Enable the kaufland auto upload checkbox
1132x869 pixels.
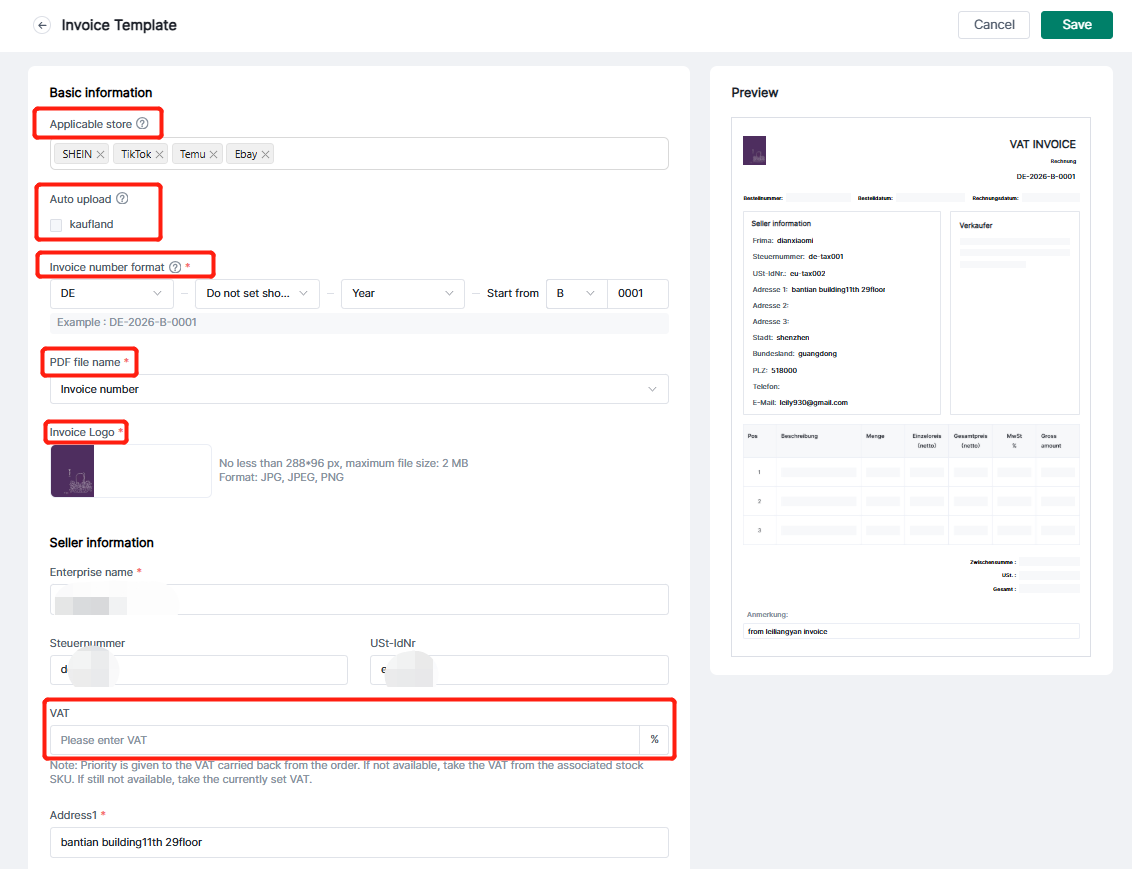click(56, 225)
